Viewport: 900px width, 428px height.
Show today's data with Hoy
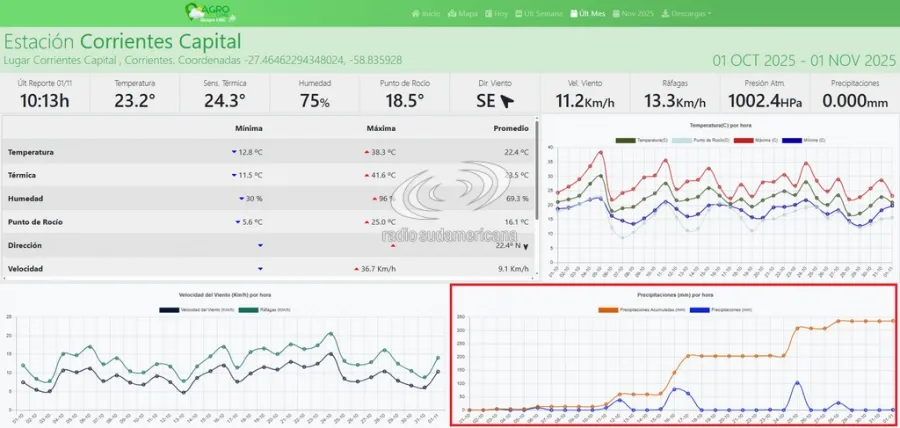[497, 14]
